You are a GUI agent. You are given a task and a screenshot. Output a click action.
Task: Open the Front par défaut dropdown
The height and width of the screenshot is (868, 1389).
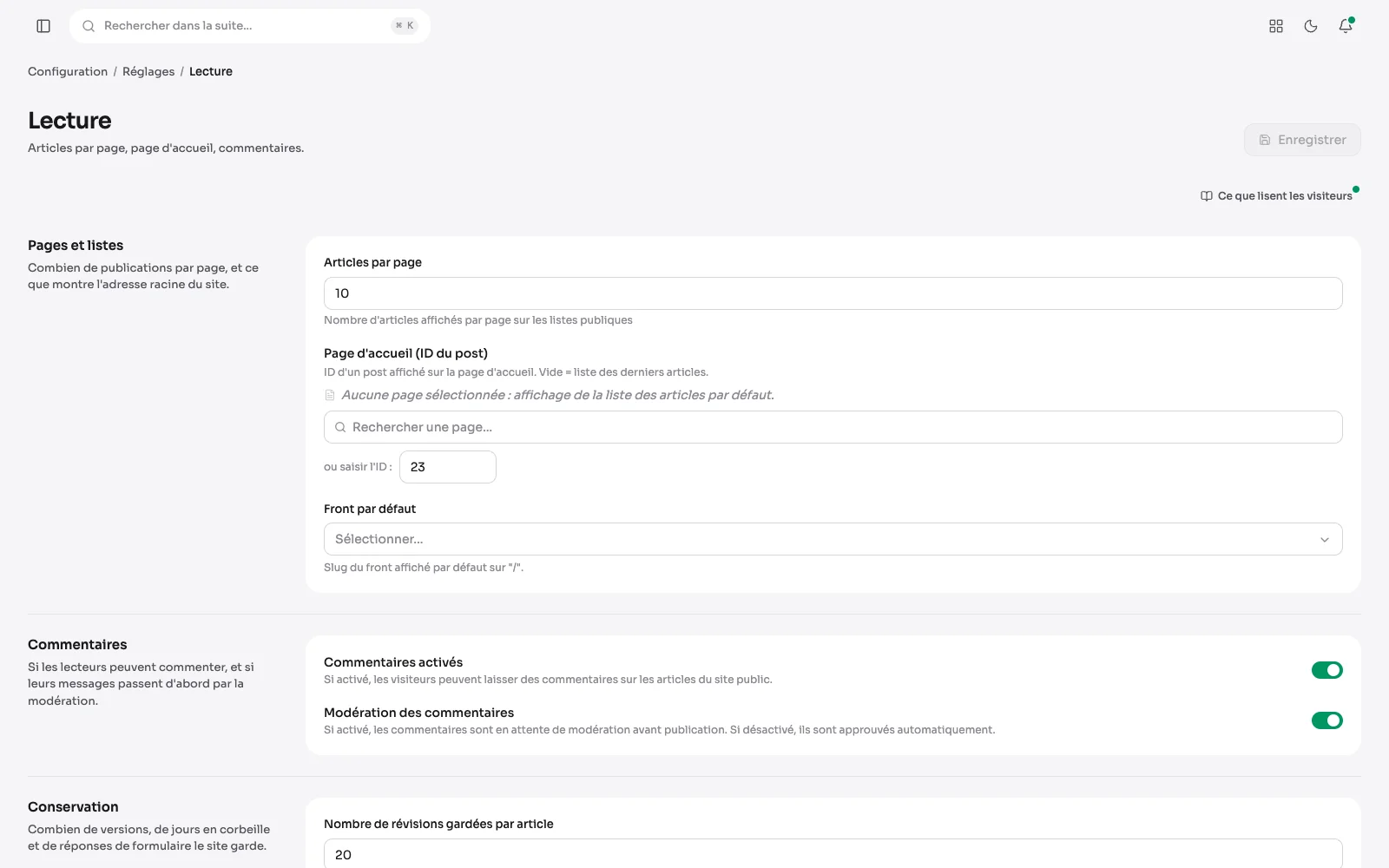click(833, 539)
